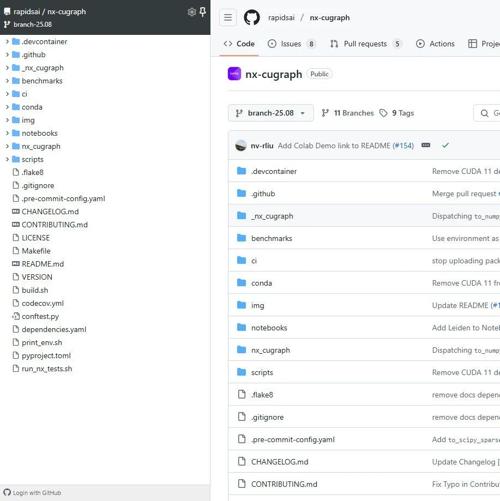Click the .flake8 file icon in file list
The image size is (500, 501).
242,394
